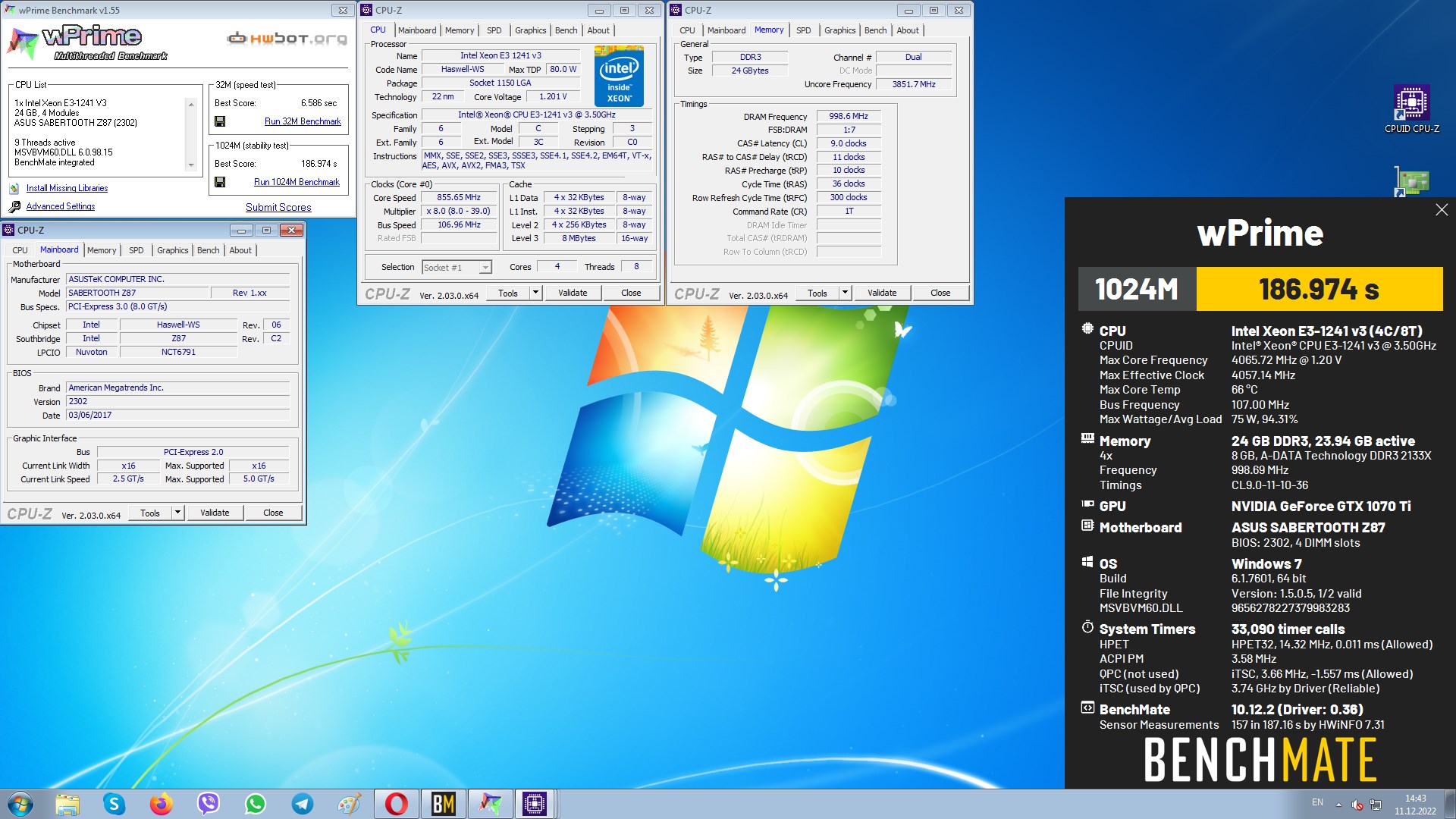1456x819 pixels.
Task: Show hidden tray icons arrow
Action: pos(1338,805)
